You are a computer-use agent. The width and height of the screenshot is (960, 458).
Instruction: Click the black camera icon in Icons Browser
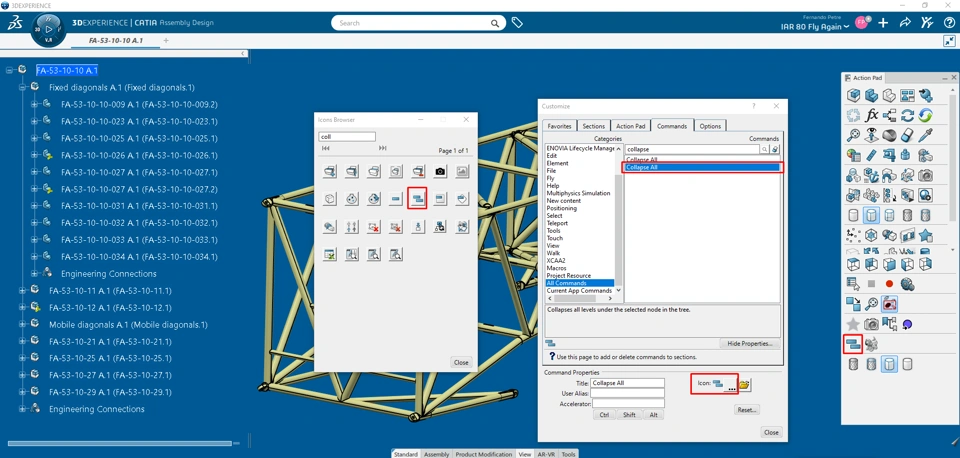coord(440,172)
